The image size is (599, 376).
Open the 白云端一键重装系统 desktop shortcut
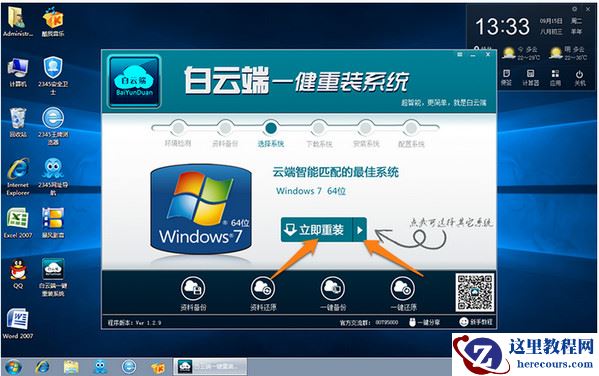[x=53, y=278]
